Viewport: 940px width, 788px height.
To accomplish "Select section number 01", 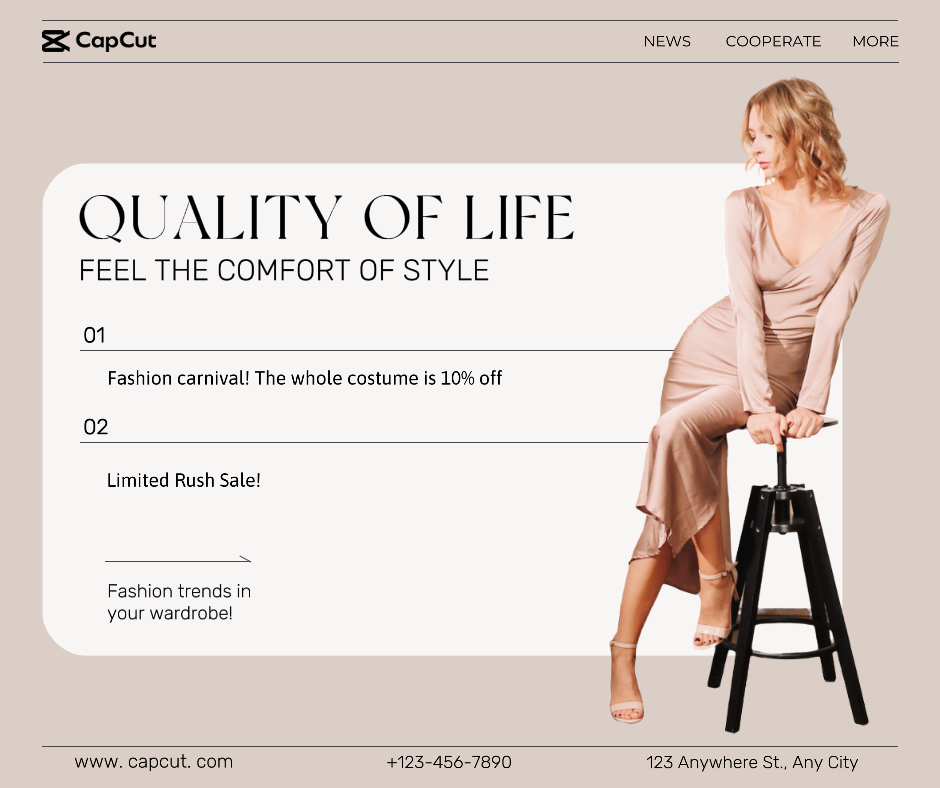I will tap(94, 335).
